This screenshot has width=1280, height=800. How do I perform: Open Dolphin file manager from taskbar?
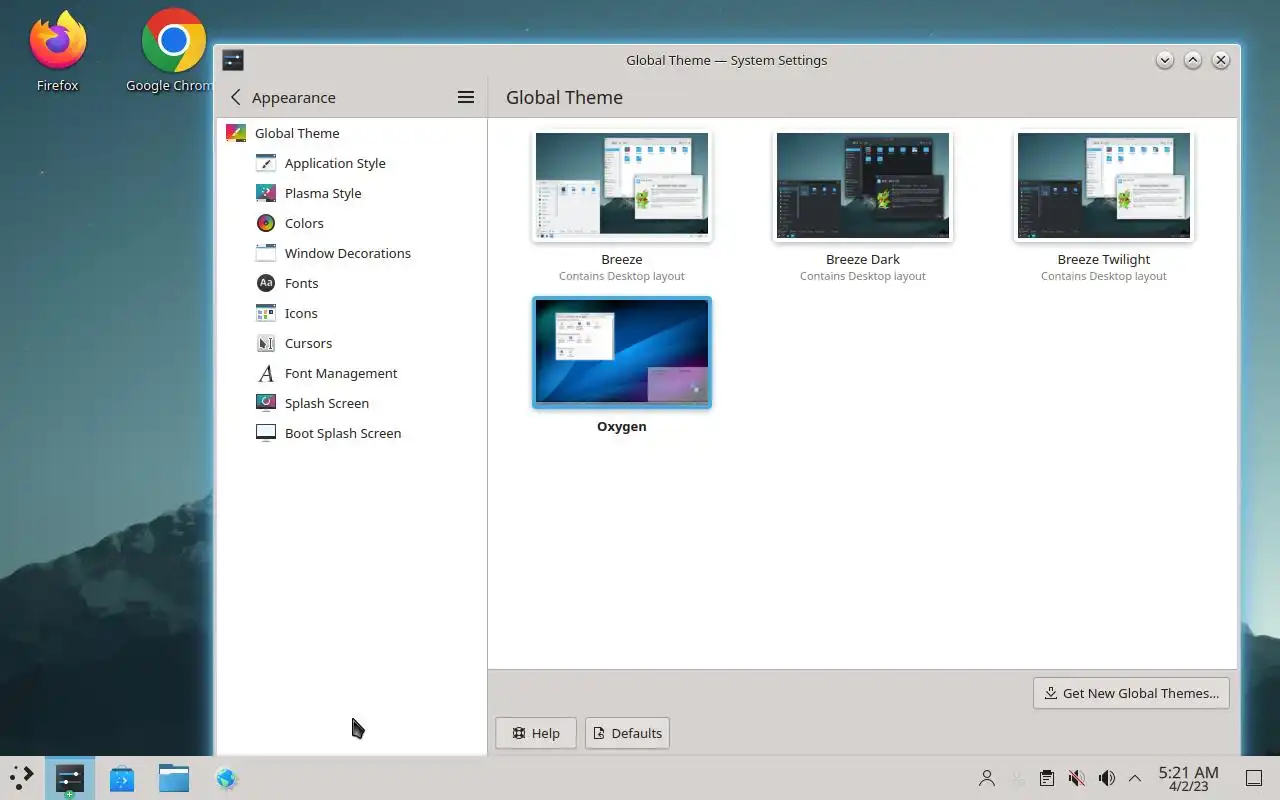point(174,778)
